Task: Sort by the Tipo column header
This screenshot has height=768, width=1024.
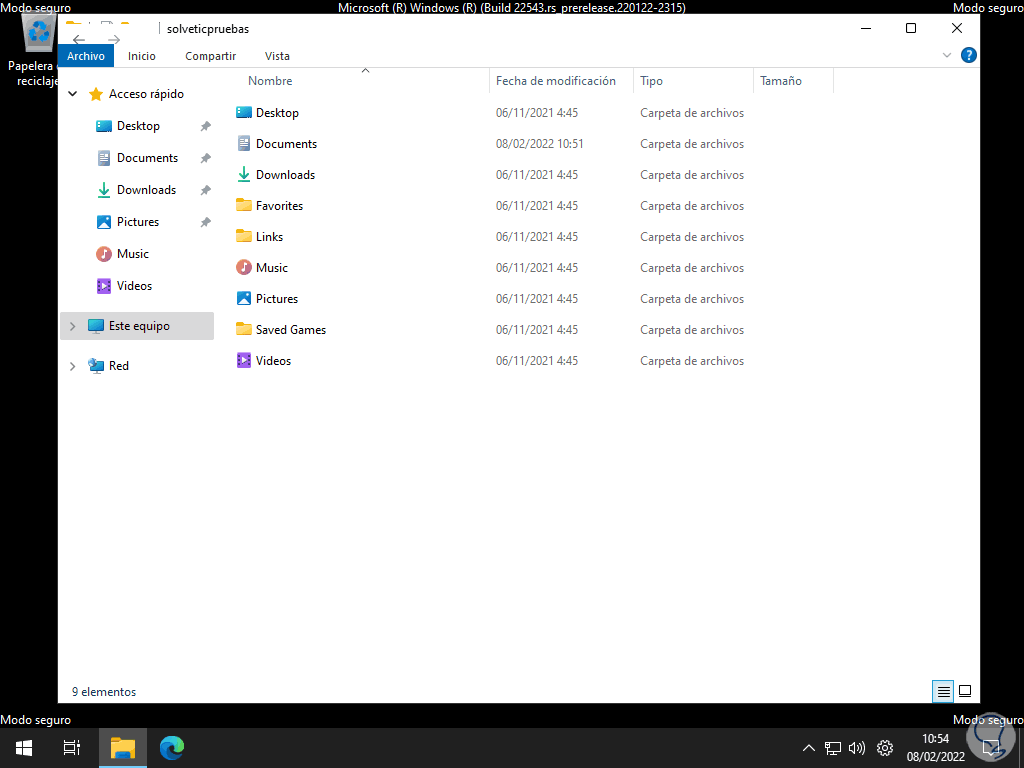Action: (x=651, y=81)
